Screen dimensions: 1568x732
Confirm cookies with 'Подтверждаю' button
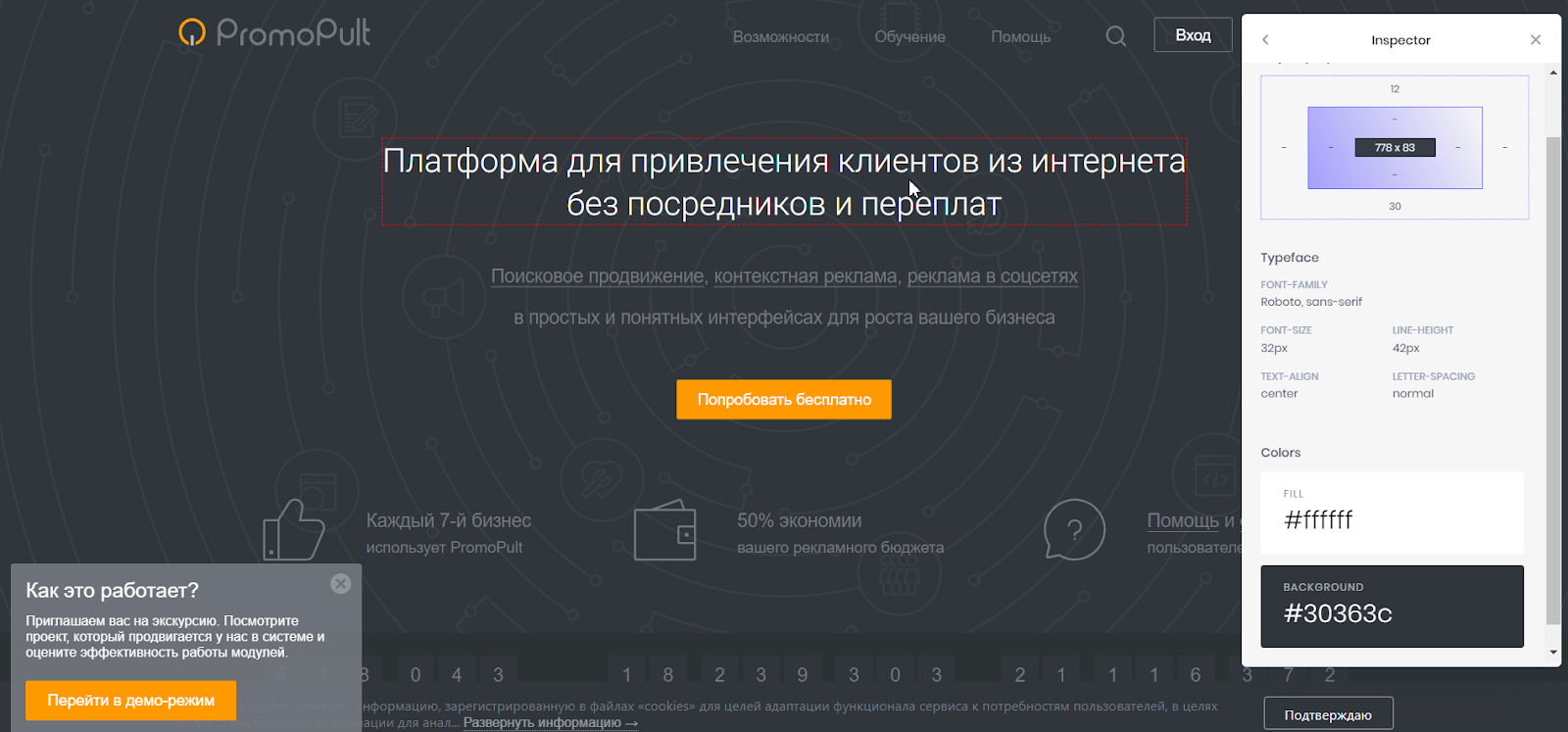[x=1328, y=715]
